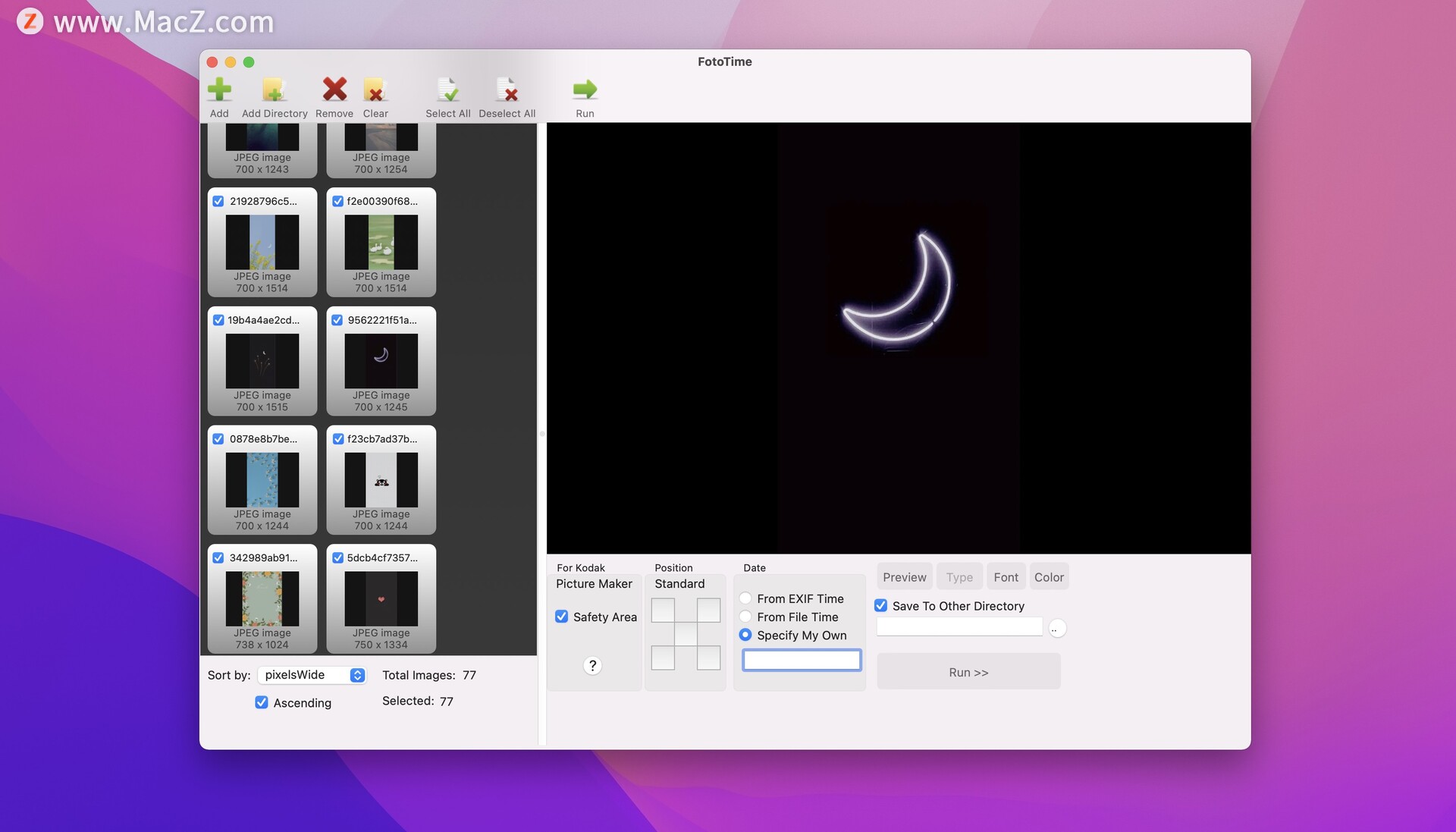This screenshot has height=832, width=1456.
Task: Click the crescent moon image thumbnail
Action: coord(381,360)
